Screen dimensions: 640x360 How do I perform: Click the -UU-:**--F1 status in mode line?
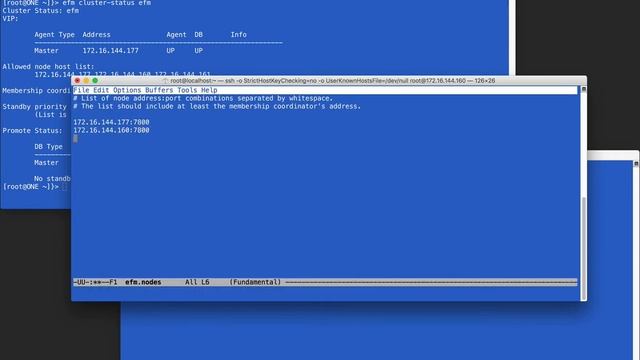[x=96, y=282]
